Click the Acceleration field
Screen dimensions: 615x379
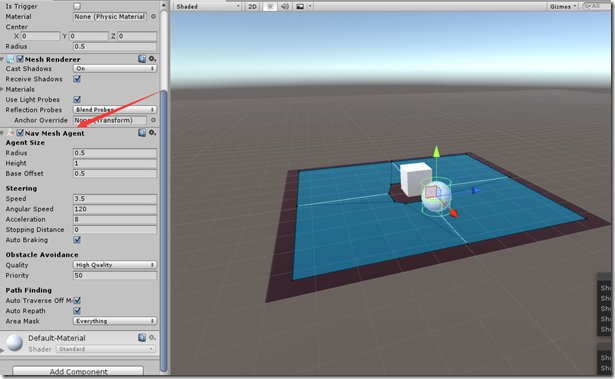coord(115,219)
